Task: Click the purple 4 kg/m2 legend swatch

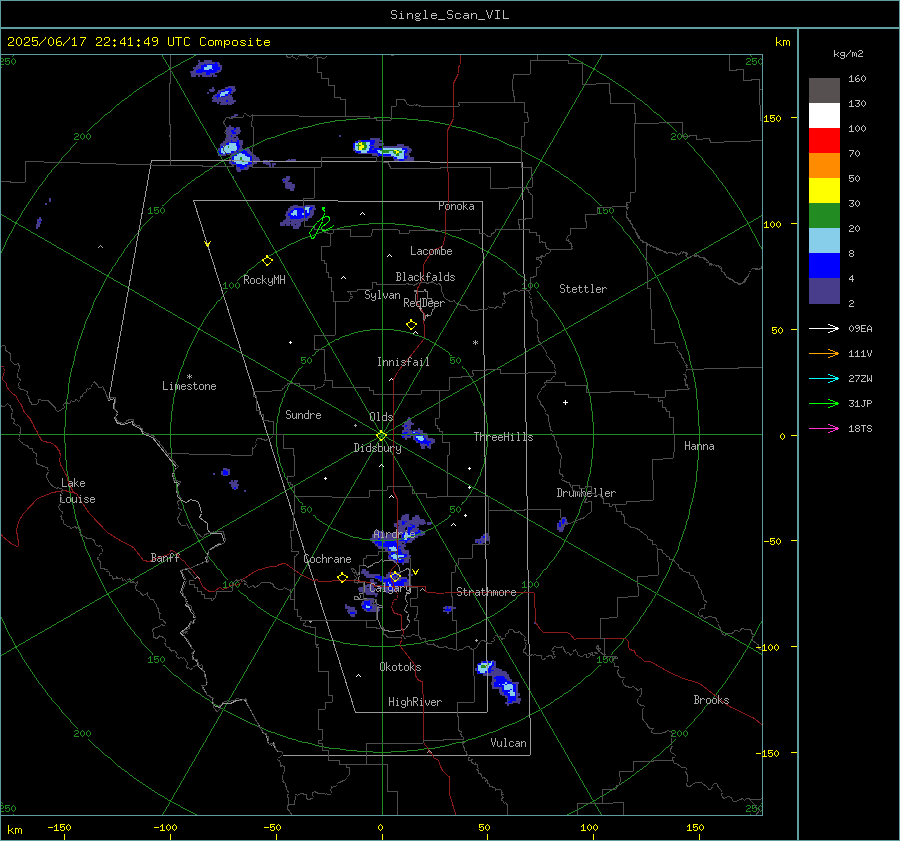Action: [824, 290]
